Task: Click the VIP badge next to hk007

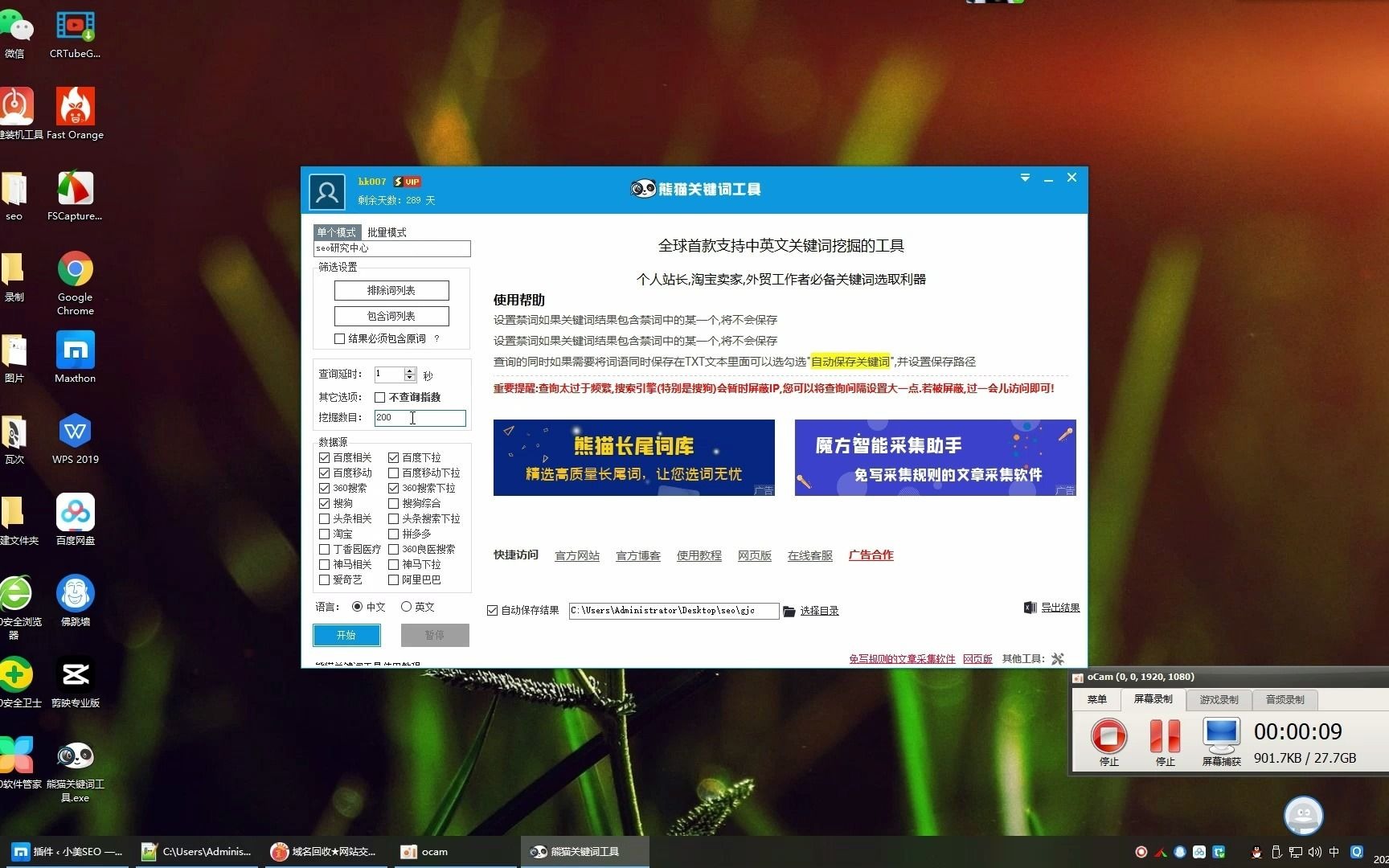Action: tap(408, 182)
